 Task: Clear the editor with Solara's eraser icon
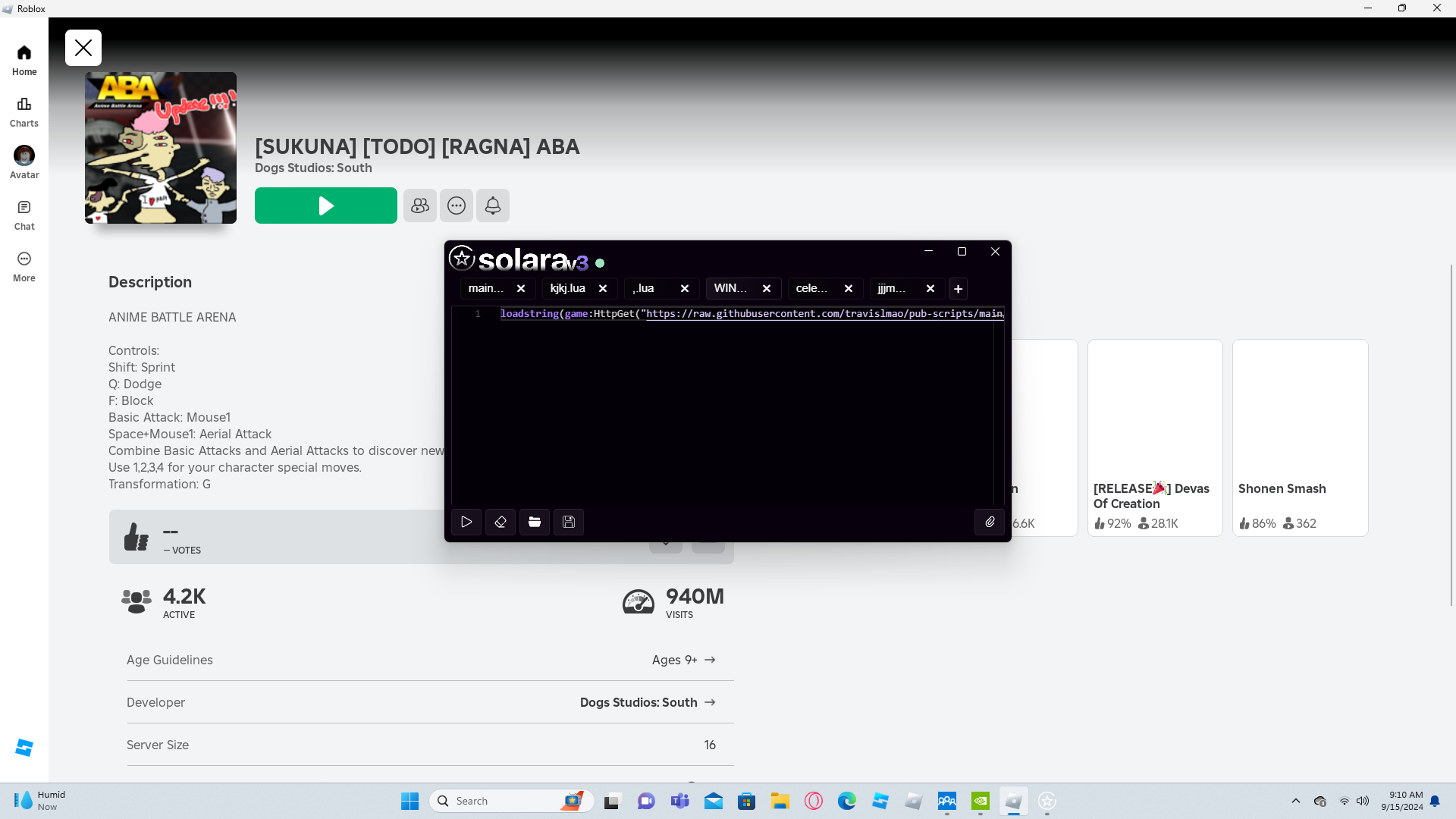click(500, 522)
